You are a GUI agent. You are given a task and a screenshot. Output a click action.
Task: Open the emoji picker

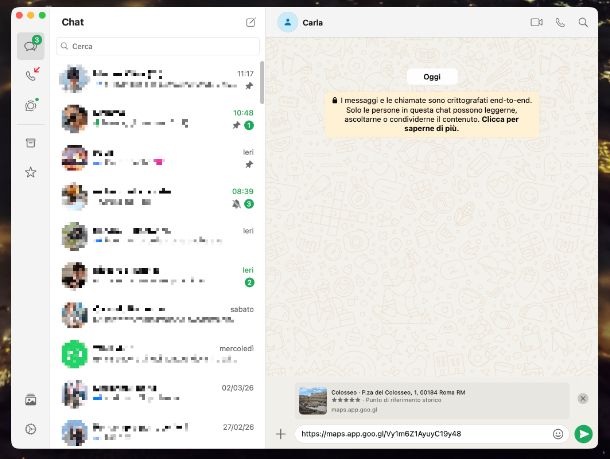pyautogui.click(x=558, y=434)
